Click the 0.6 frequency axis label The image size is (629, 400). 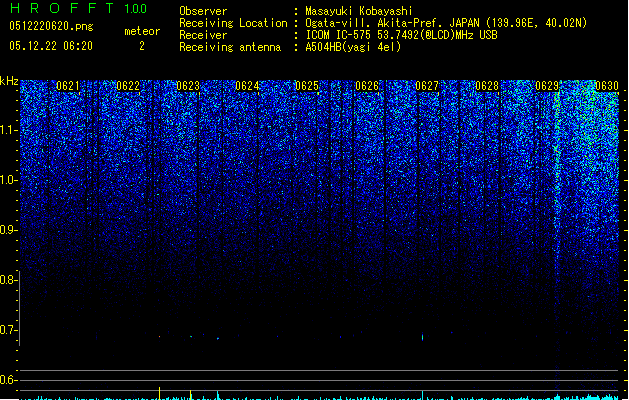9,380
